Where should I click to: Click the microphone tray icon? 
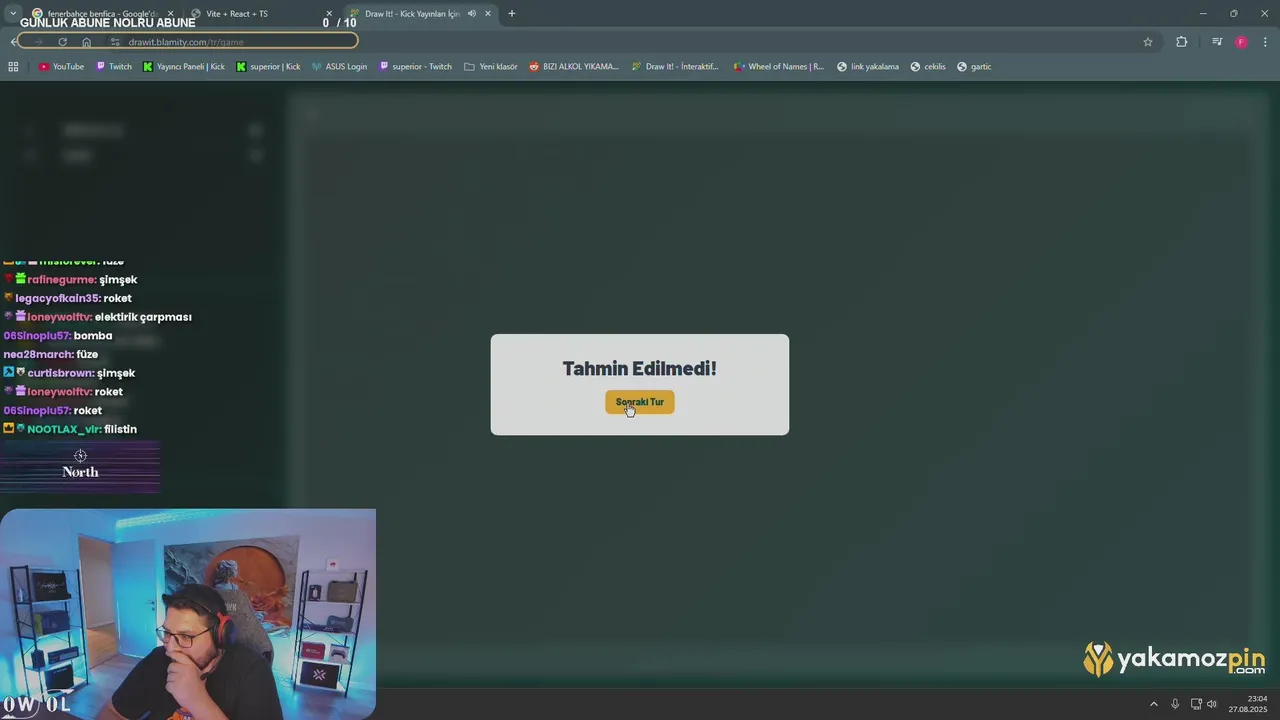pyautogui.click(x=1175, y=704)
